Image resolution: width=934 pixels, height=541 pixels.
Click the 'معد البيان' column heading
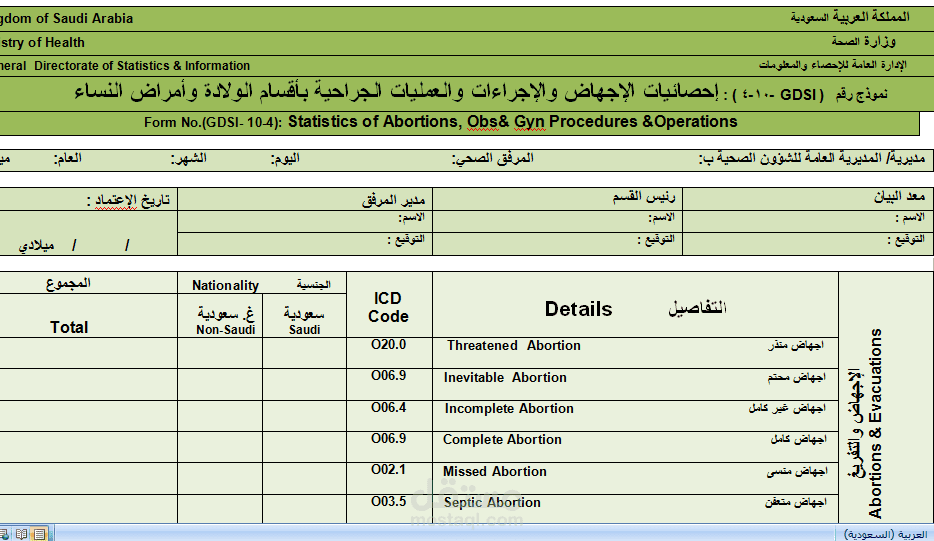[x=899, y=197]
